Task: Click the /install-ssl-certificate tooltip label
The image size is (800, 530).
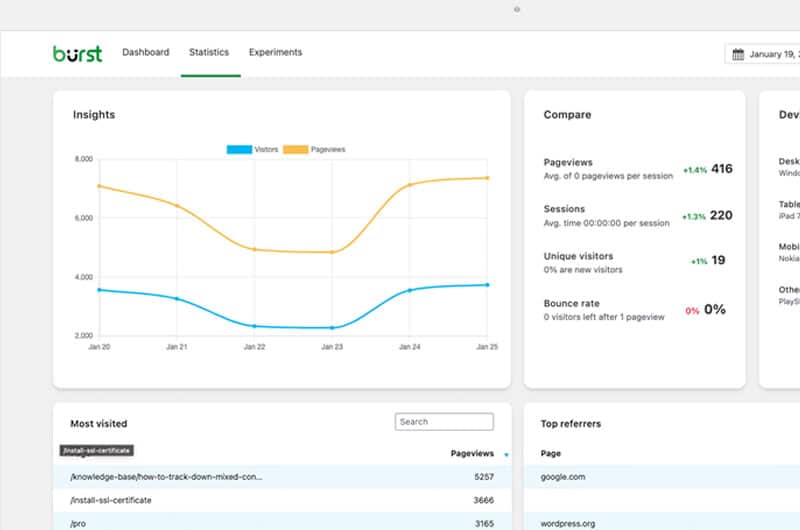Action: click(x=96, y=450)
